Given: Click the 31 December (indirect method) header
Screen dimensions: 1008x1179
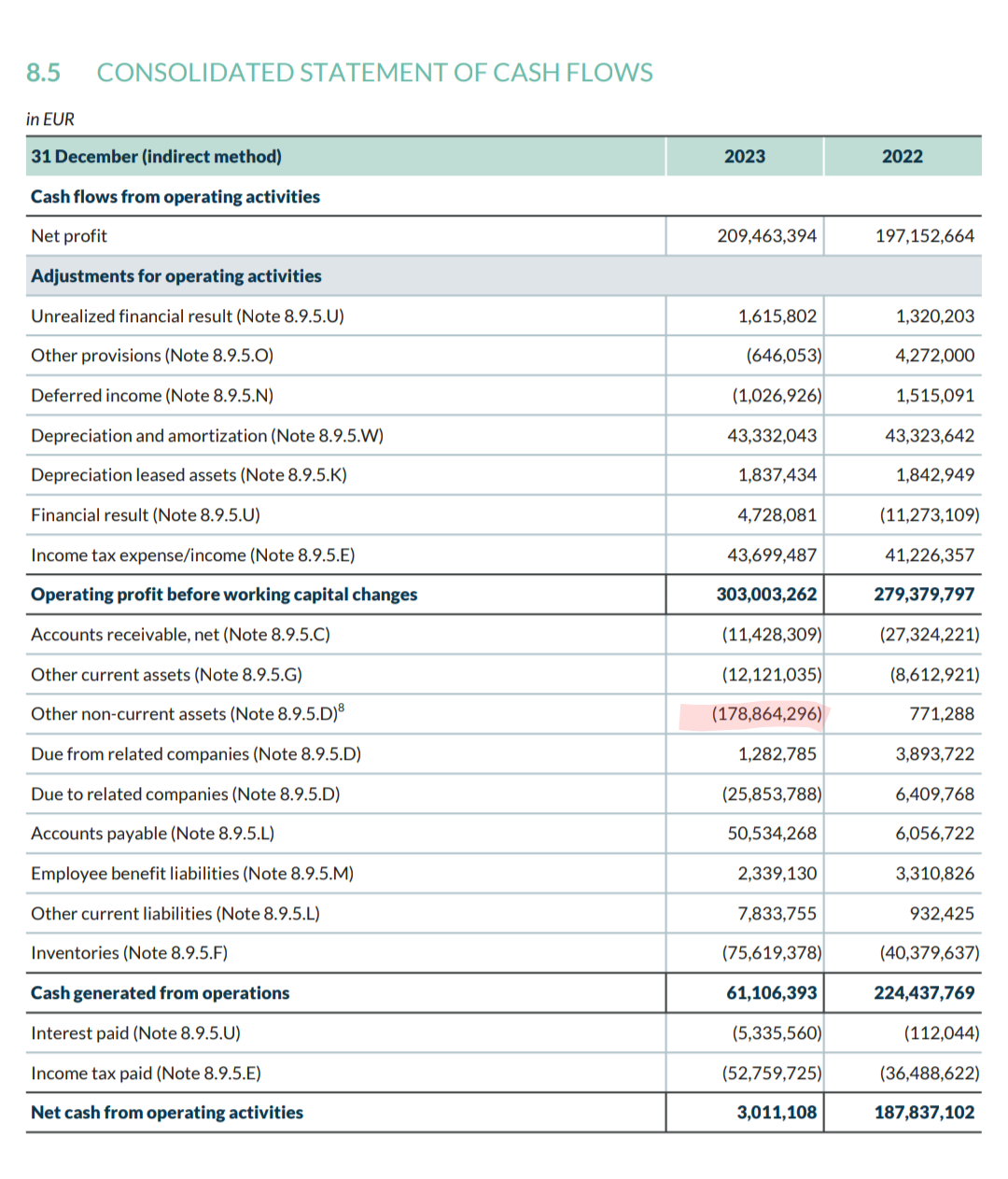Looking at the screenshot, I should coord(157,157).
